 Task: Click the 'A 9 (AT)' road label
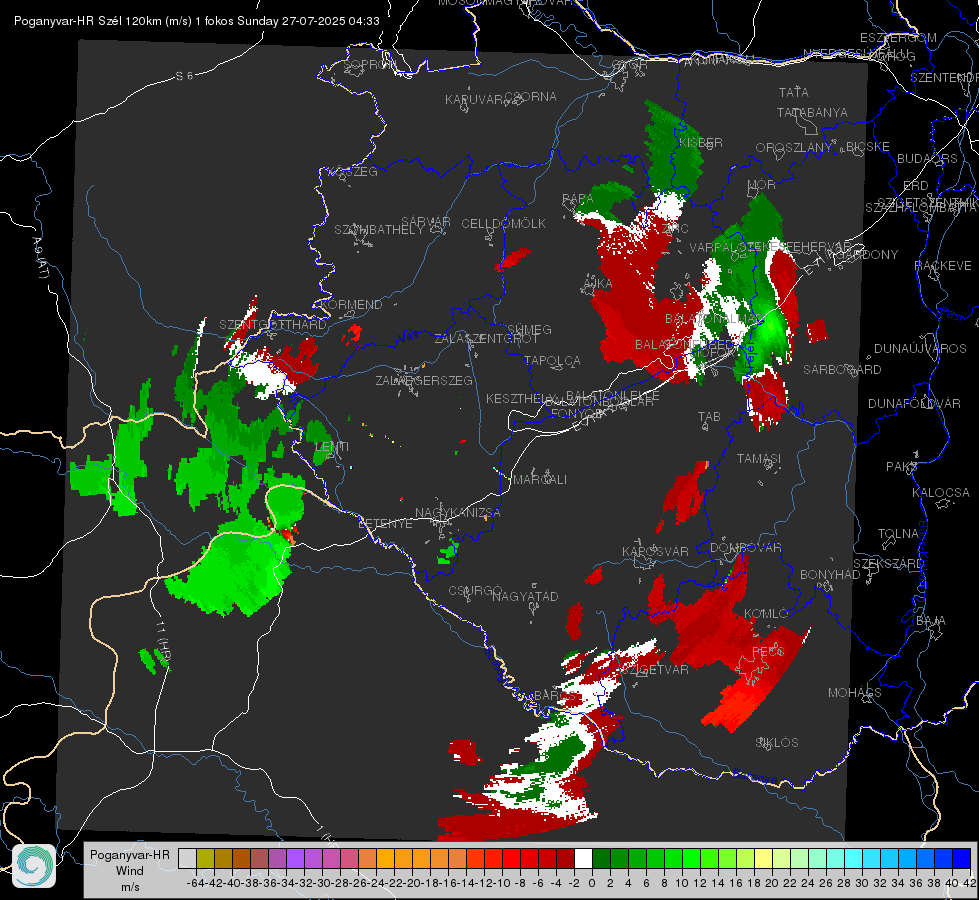pos(40,257)
